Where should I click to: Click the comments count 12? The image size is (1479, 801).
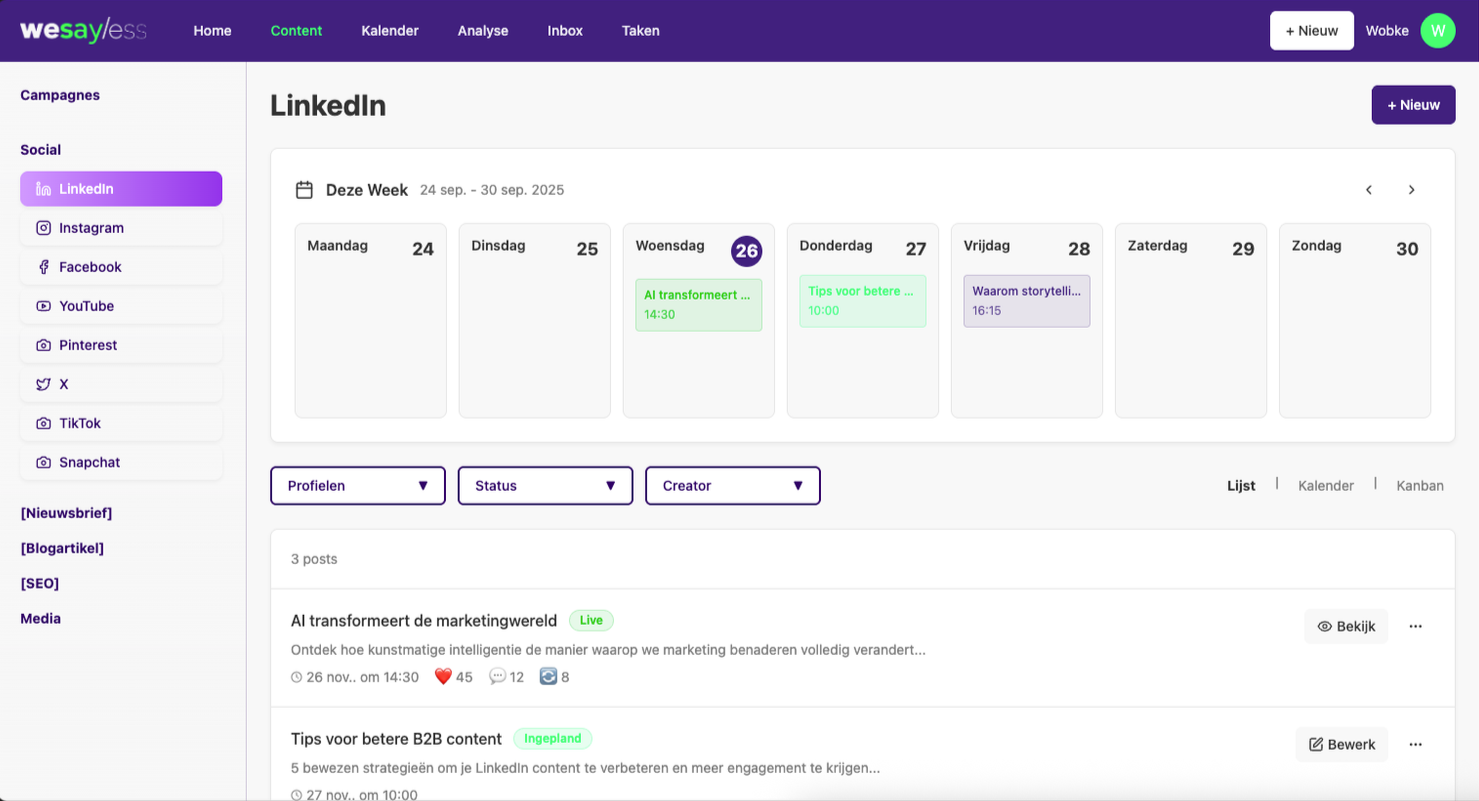pyautogui.click(x=507, y=677)
